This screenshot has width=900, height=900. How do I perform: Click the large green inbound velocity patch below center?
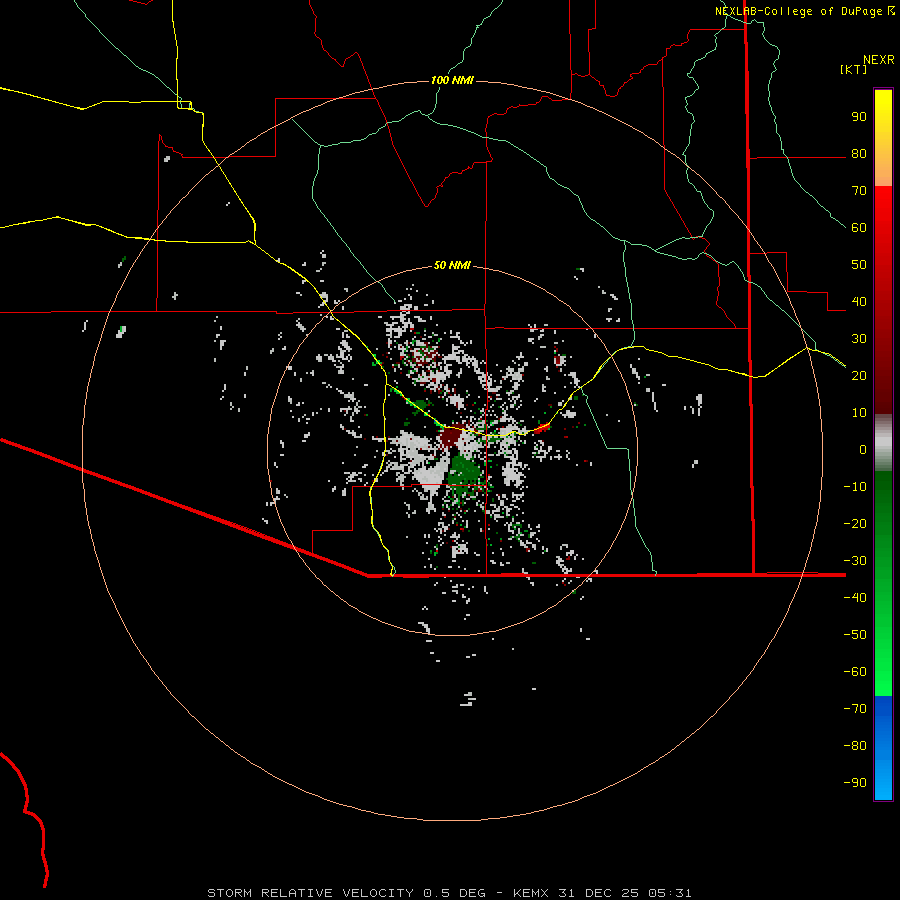(464, 471)
